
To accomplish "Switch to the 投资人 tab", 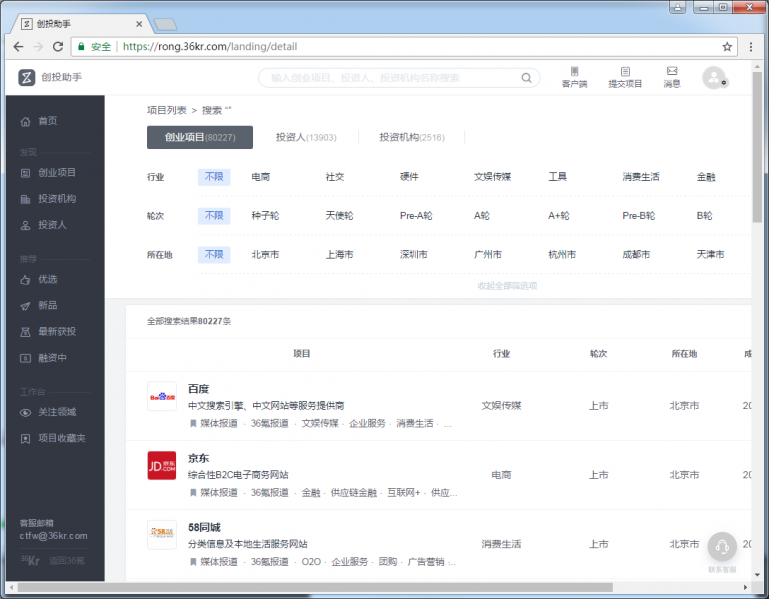I will [x=306, y=138].
